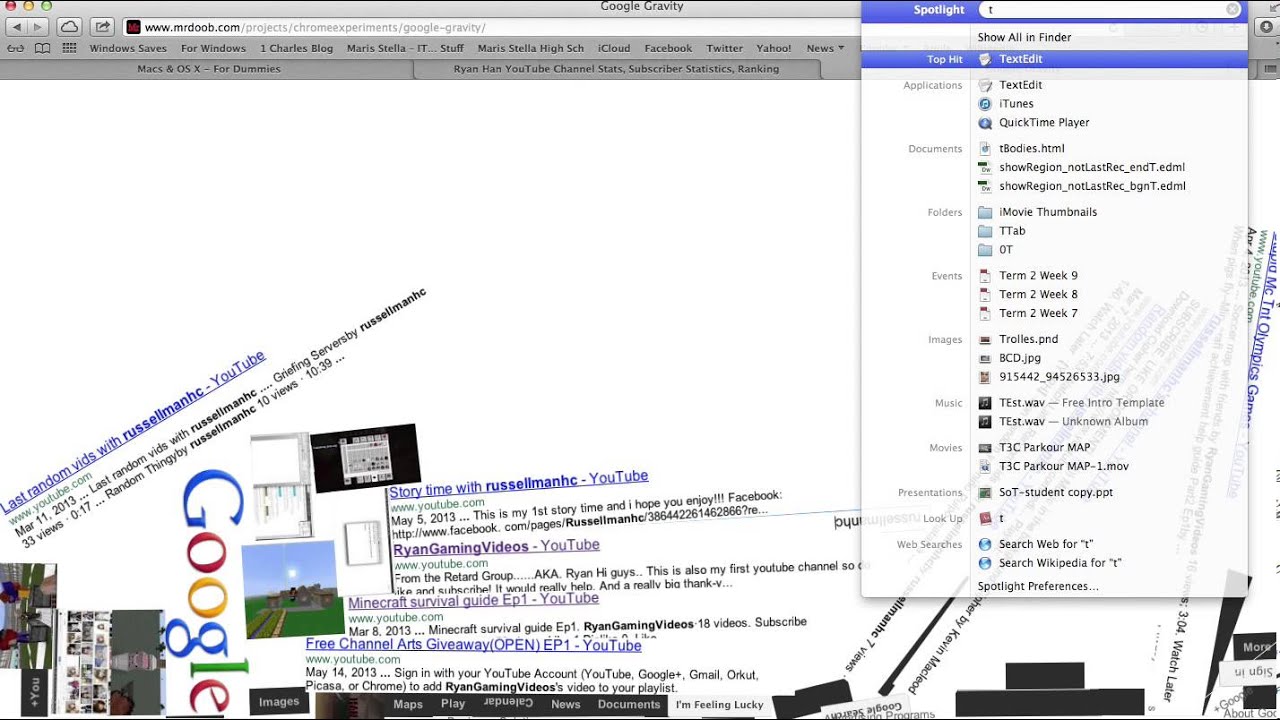Go forward with Safari's forward arrow
Image resolution: width=1280 pixels, height=720 pixels.
point(38,27)
